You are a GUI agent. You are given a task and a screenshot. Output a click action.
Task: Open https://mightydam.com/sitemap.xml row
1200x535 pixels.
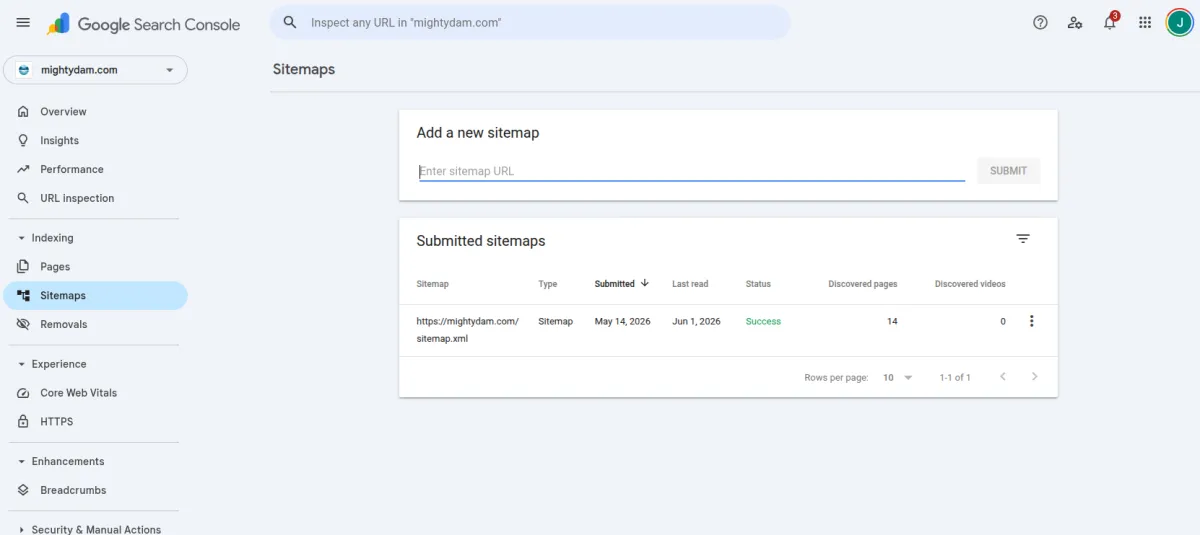pos(728,330)
